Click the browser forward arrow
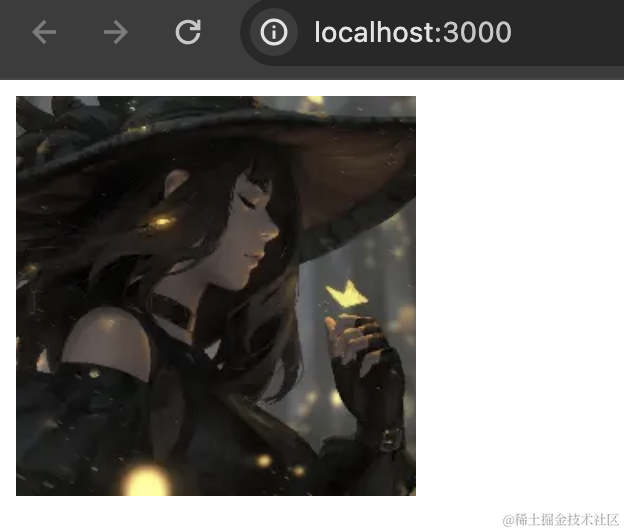Image resolution: width=624 pixels, height=532 pixels. point(116,33)
